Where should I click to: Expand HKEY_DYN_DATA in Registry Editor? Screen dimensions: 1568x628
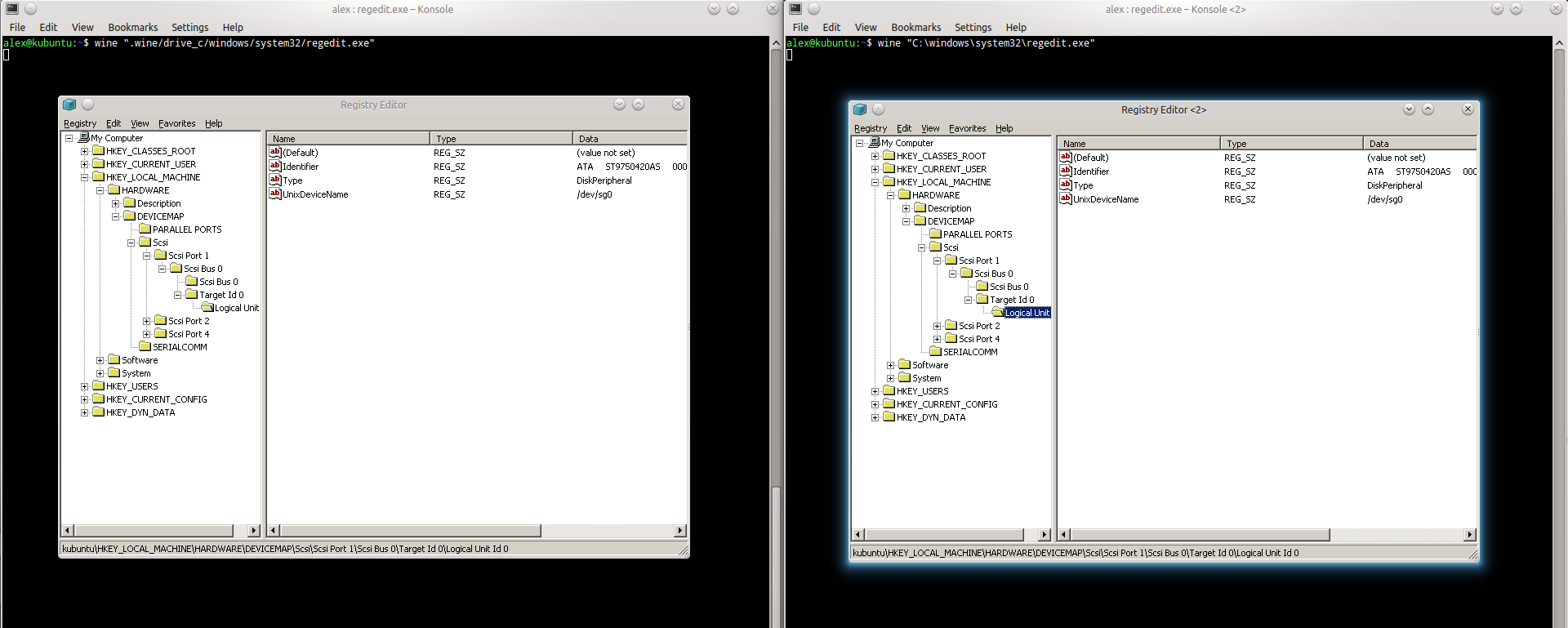coord(84,412)
